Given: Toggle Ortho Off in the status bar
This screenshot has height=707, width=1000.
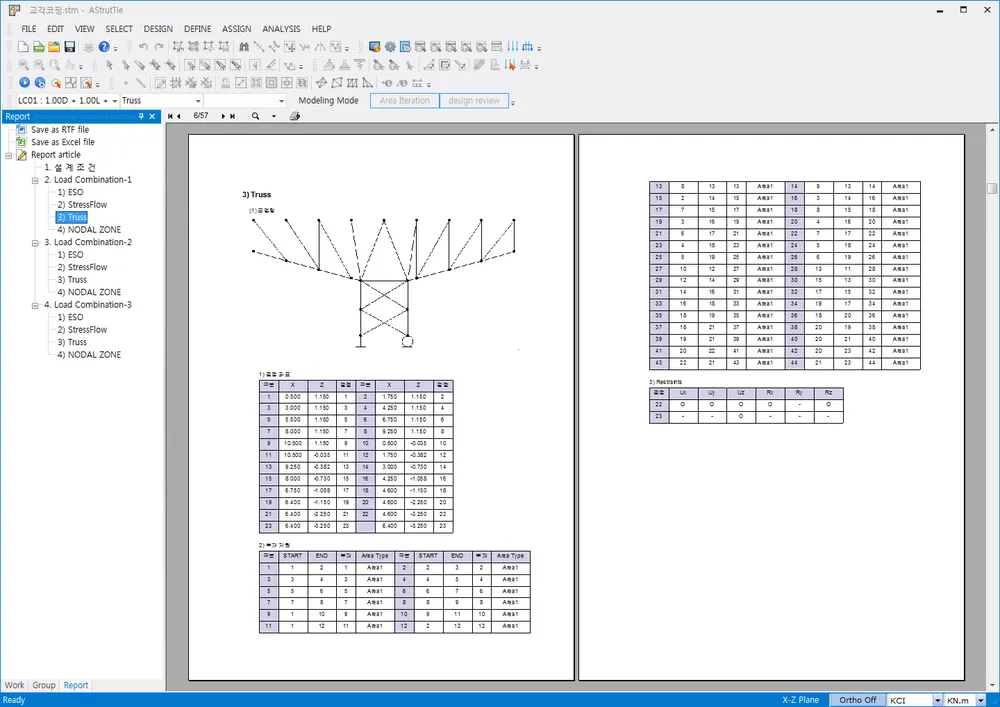Looking at the screenshot, I should point(857,700).
